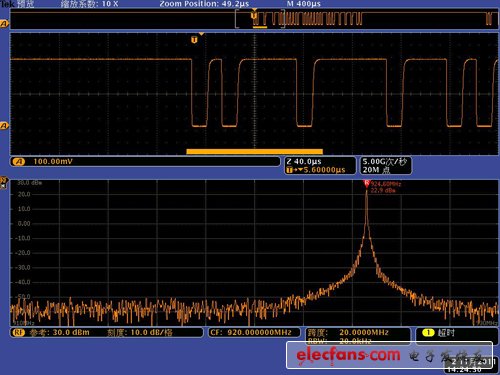
Task: Click the RF indicator icon at spectrum top-left
Action: point(4,182)
